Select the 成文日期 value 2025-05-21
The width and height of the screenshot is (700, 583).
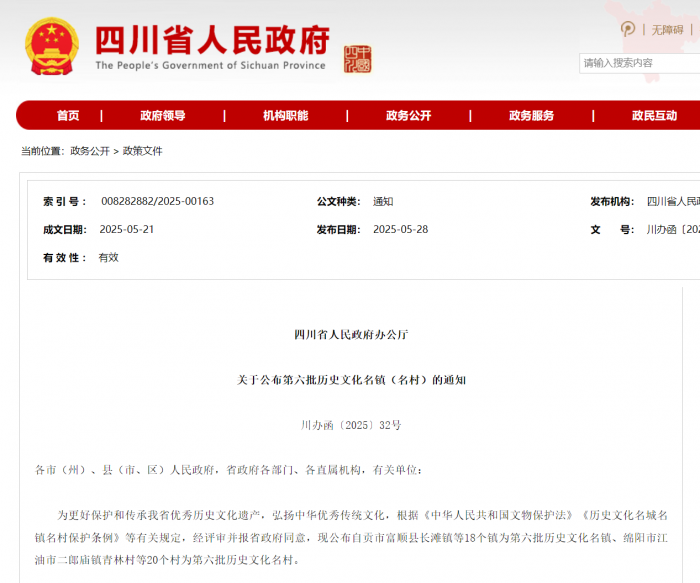coord(127,229)
